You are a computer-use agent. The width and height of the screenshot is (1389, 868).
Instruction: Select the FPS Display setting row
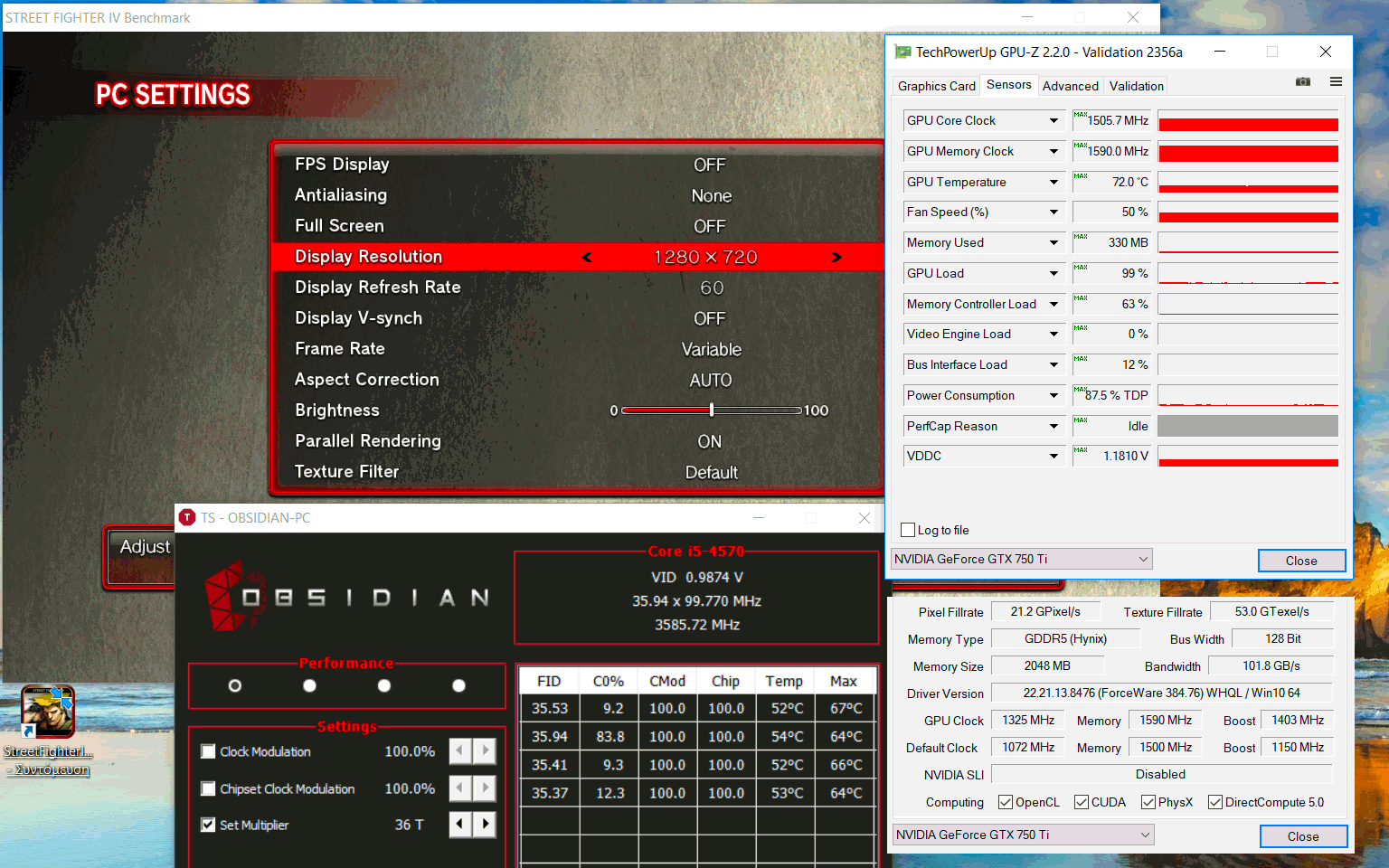coord(579,165)
